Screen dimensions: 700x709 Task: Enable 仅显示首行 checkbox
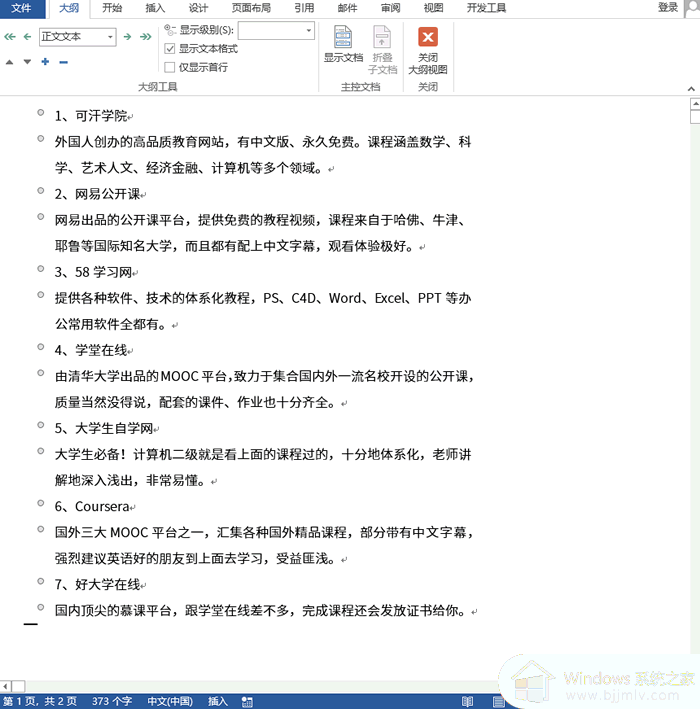coord(170,67)
